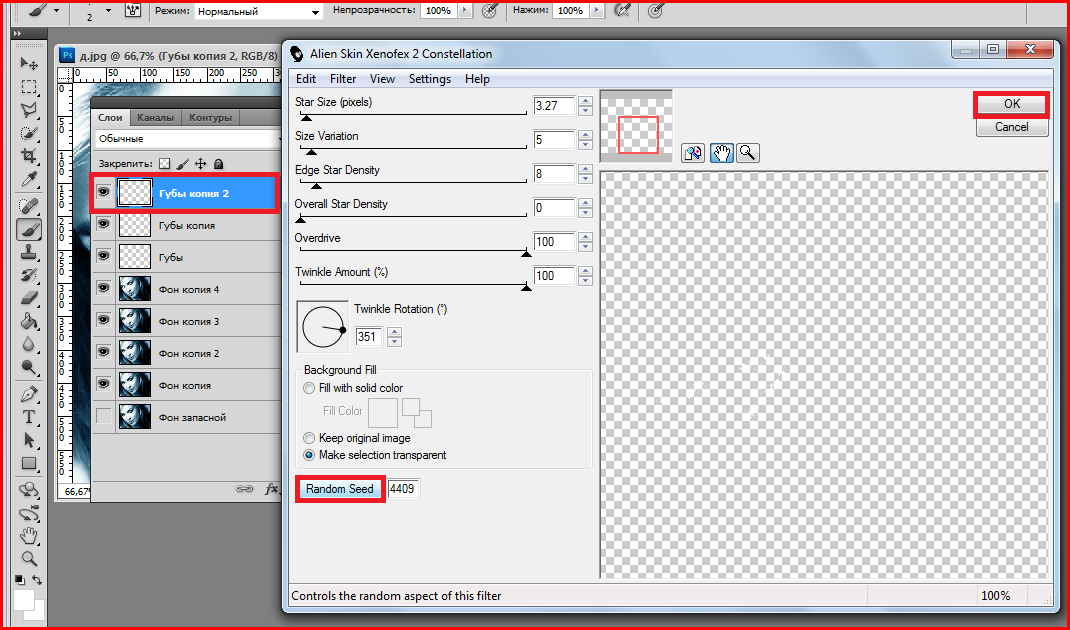
Task: Select the Hand tool in Photoshop toolbox
Action: [x=29, y=536]
